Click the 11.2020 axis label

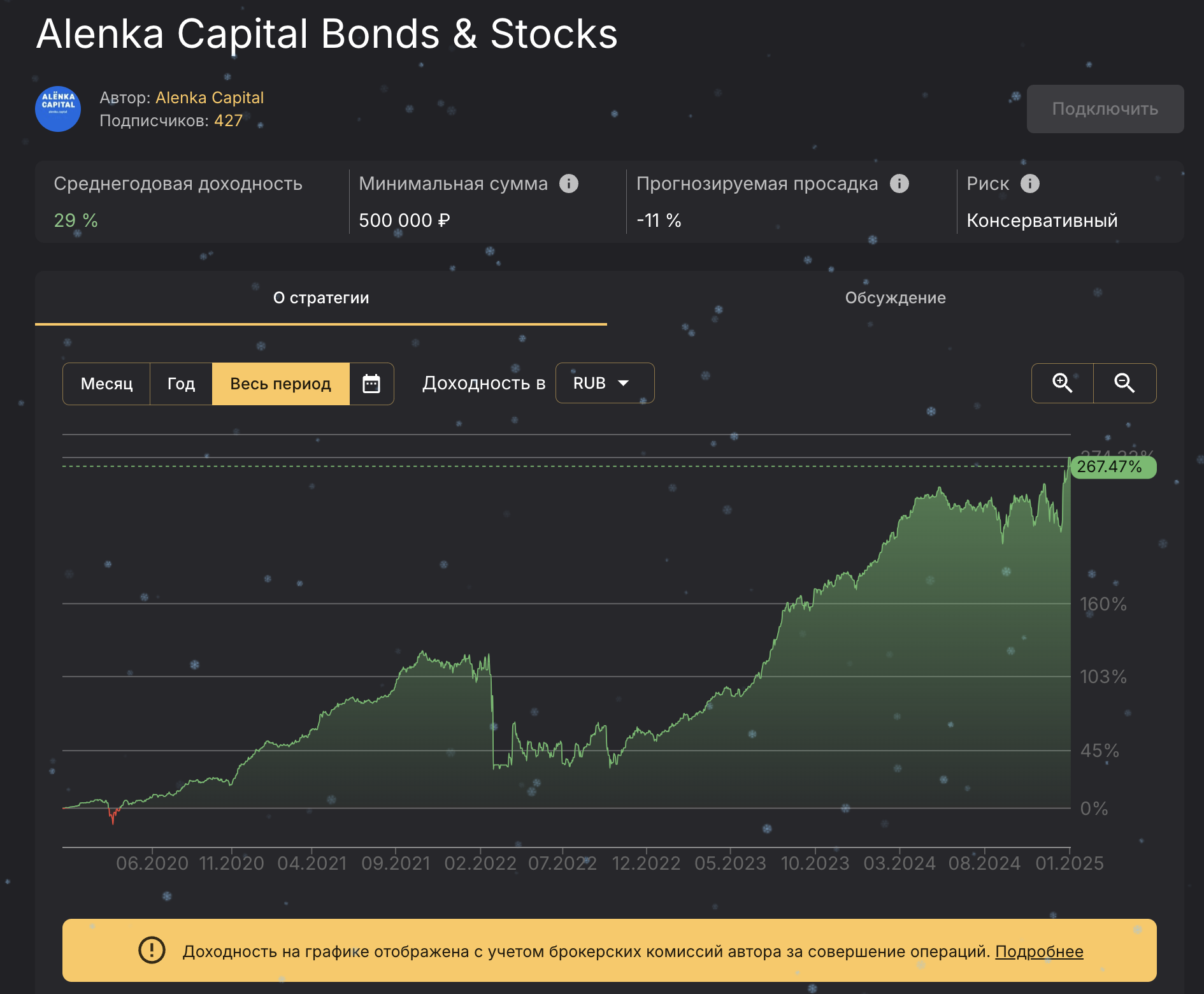[232, 863]
